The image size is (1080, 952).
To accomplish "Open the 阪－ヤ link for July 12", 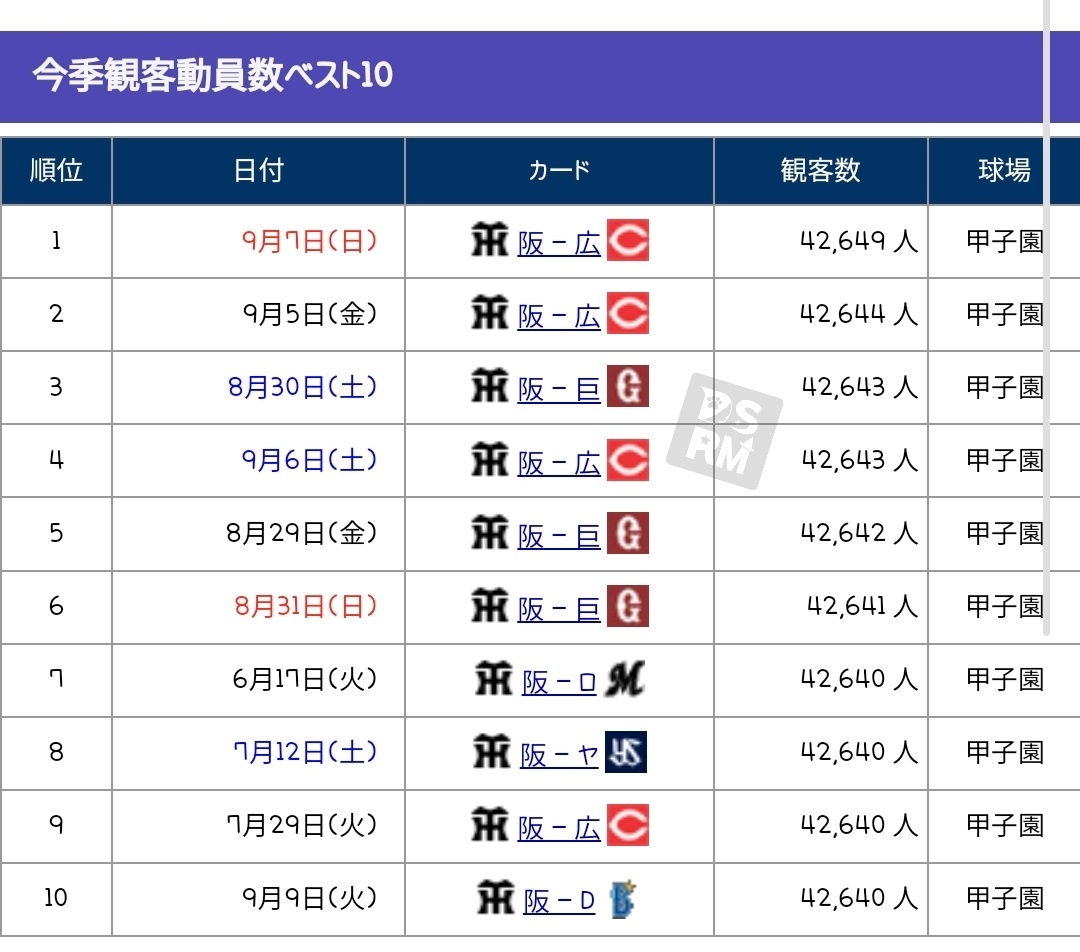I will coord(559,755).
